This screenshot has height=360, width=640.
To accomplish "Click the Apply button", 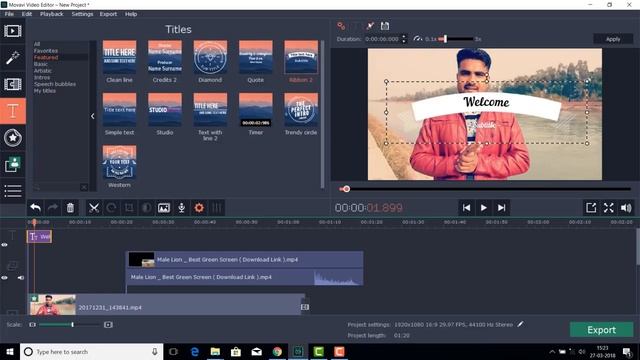I will tap(613, 39).
